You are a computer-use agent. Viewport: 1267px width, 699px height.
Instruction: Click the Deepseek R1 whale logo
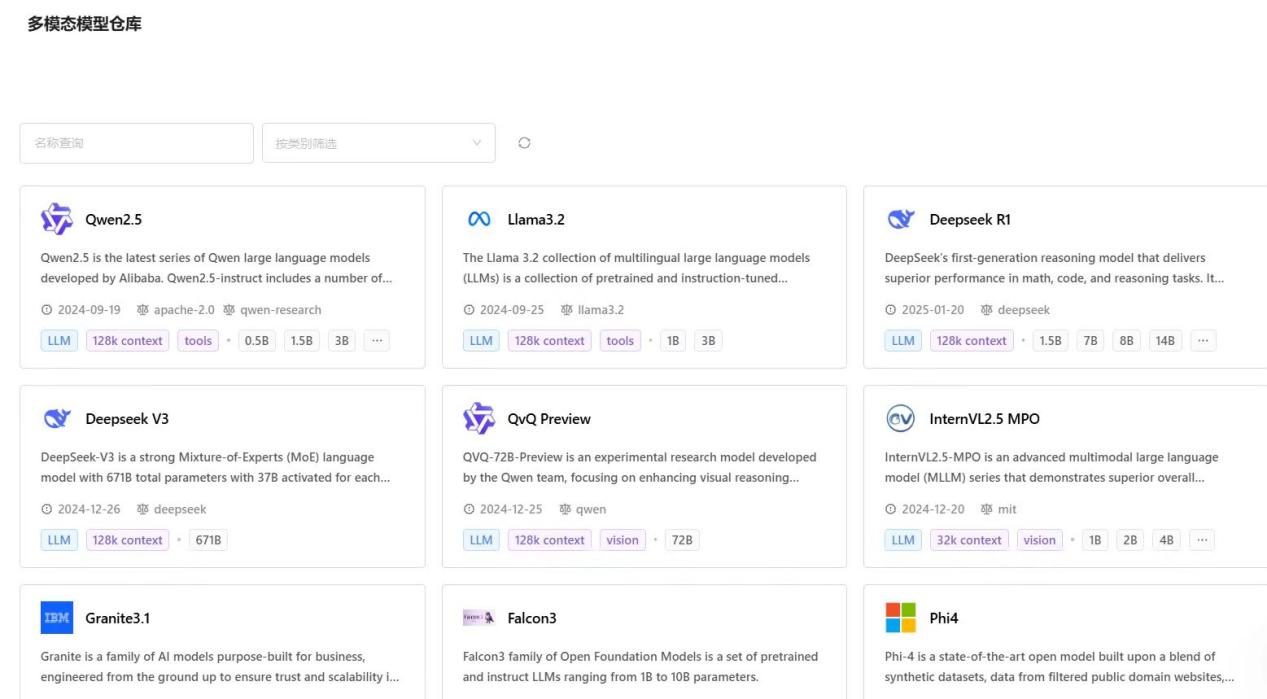pyautogui.click(x=901, y=219)
